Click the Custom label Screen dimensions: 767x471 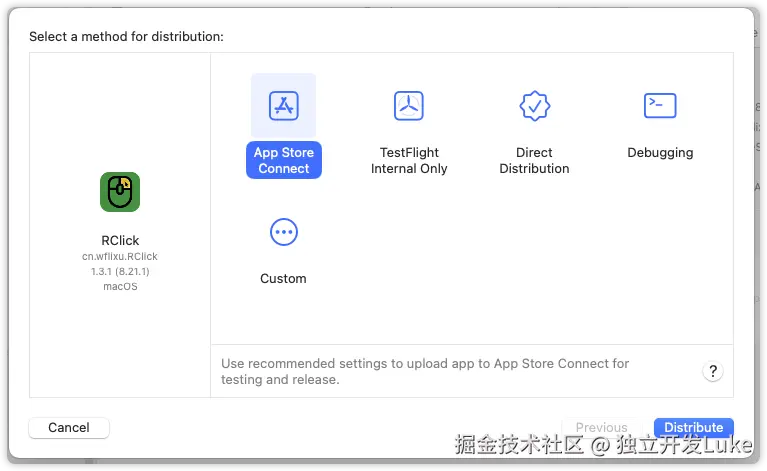(x=283, y=279)
